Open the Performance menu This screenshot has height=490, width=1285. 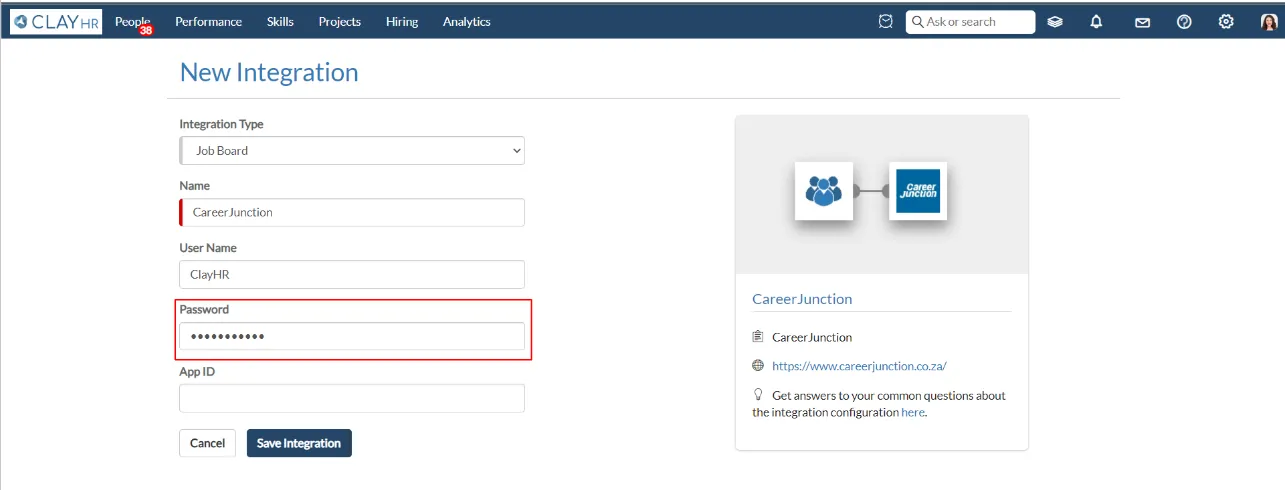point(208,21)
